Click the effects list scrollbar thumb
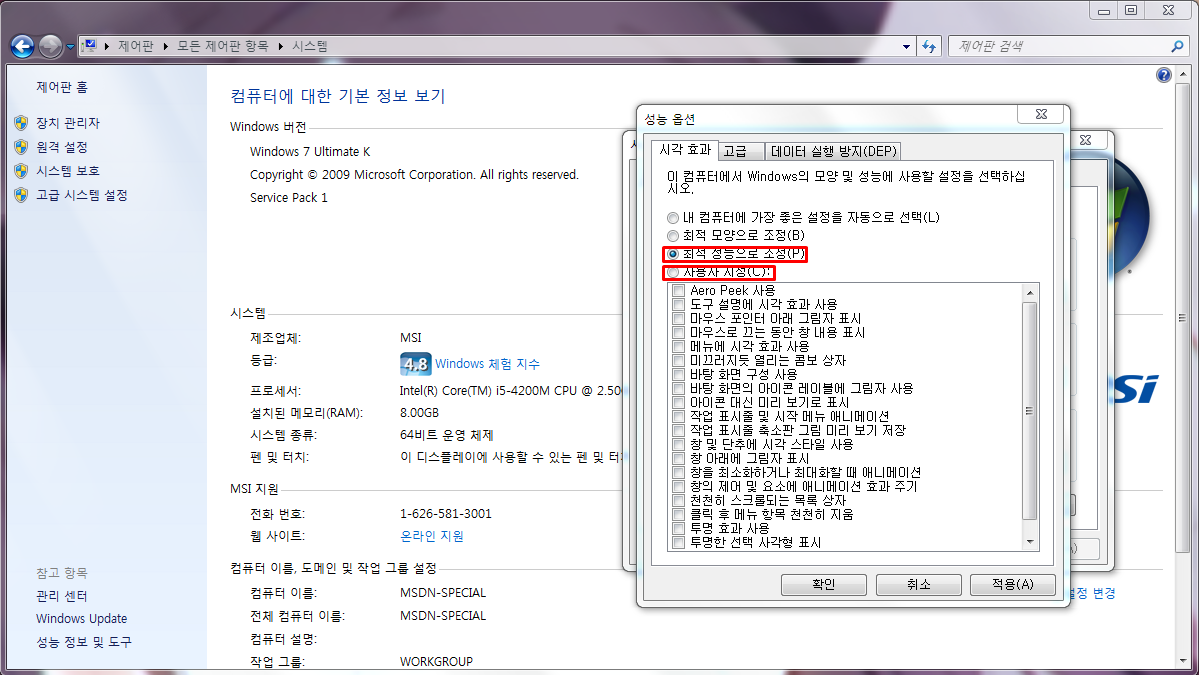The width and height of the screenshot is (1199, 675). 1030,411
